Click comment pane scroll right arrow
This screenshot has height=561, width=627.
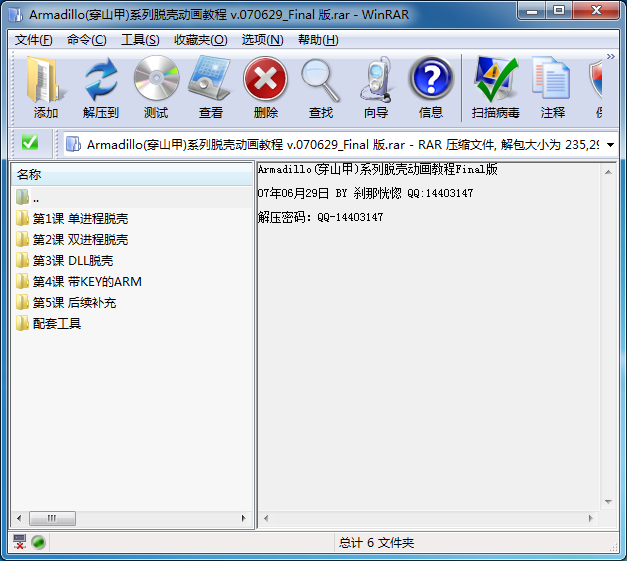point(591,519)
